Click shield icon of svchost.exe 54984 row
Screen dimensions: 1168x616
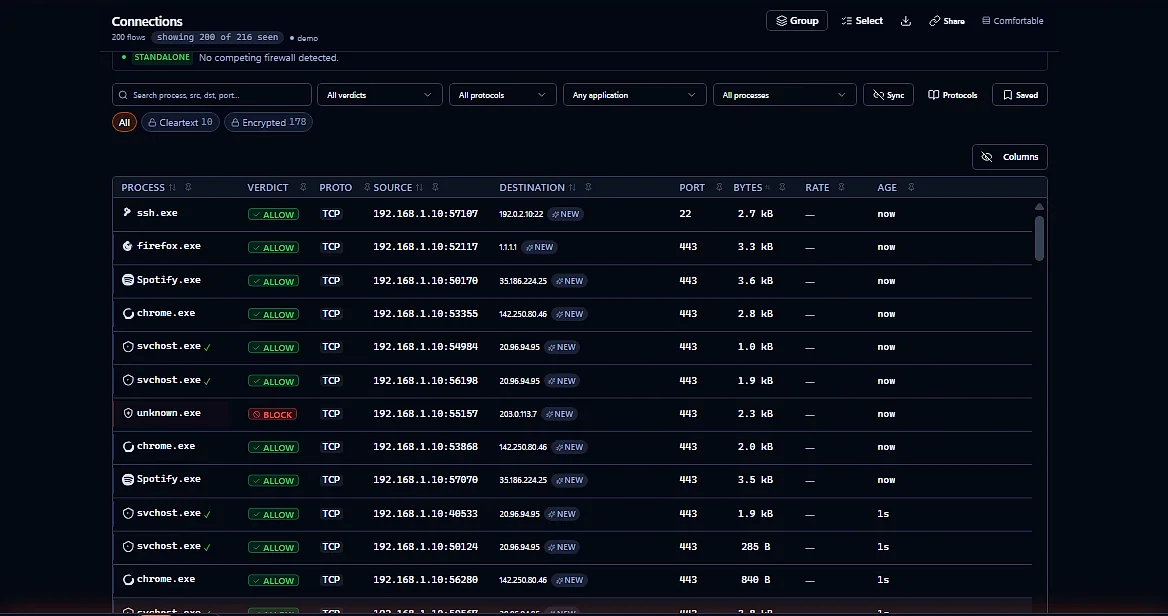127,347
